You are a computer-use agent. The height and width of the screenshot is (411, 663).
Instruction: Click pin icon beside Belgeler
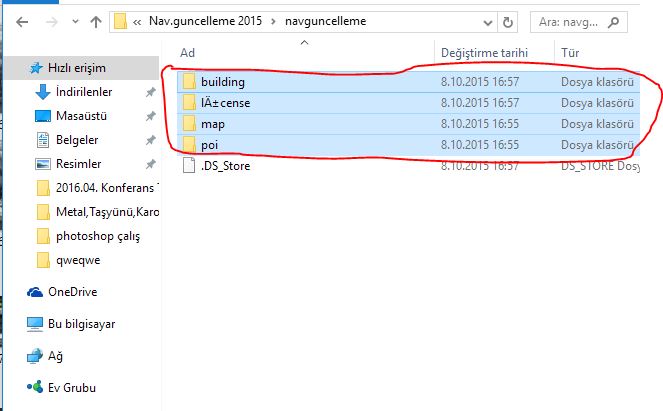151,140
